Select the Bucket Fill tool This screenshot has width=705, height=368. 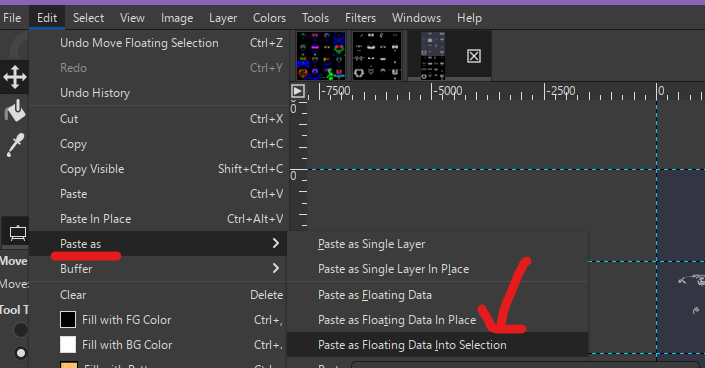15,110
